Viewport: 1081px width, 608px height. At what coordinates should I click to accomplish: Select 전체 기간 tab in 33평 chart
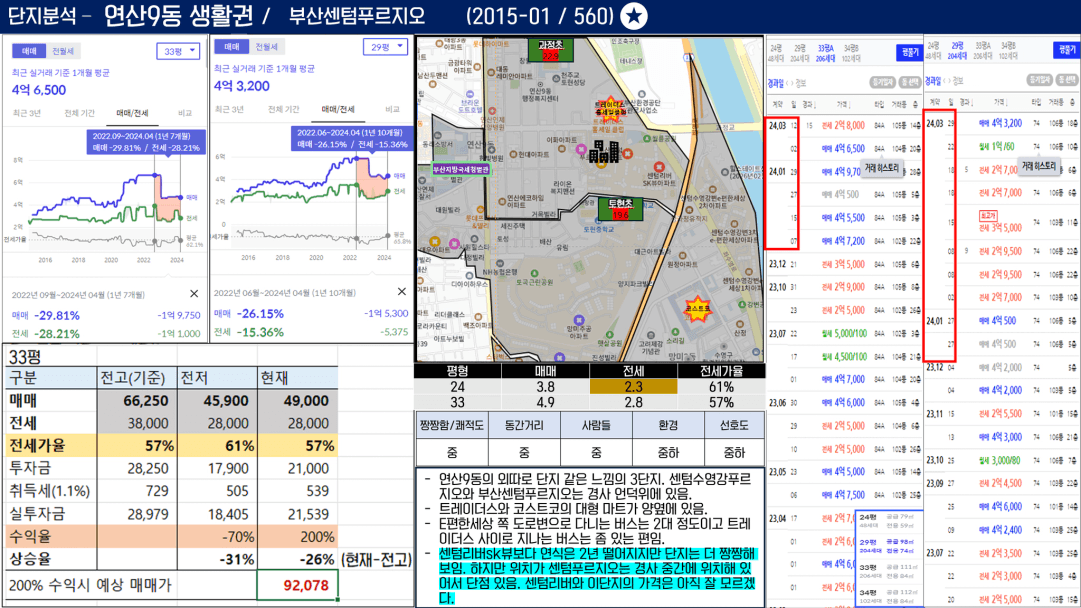[x=79, y=113]
